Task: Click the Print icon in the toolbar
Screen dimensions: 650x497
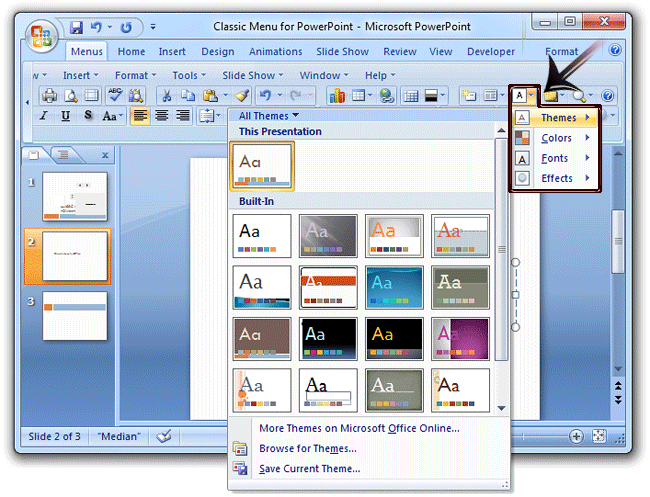Action: [x=49, y=96]
